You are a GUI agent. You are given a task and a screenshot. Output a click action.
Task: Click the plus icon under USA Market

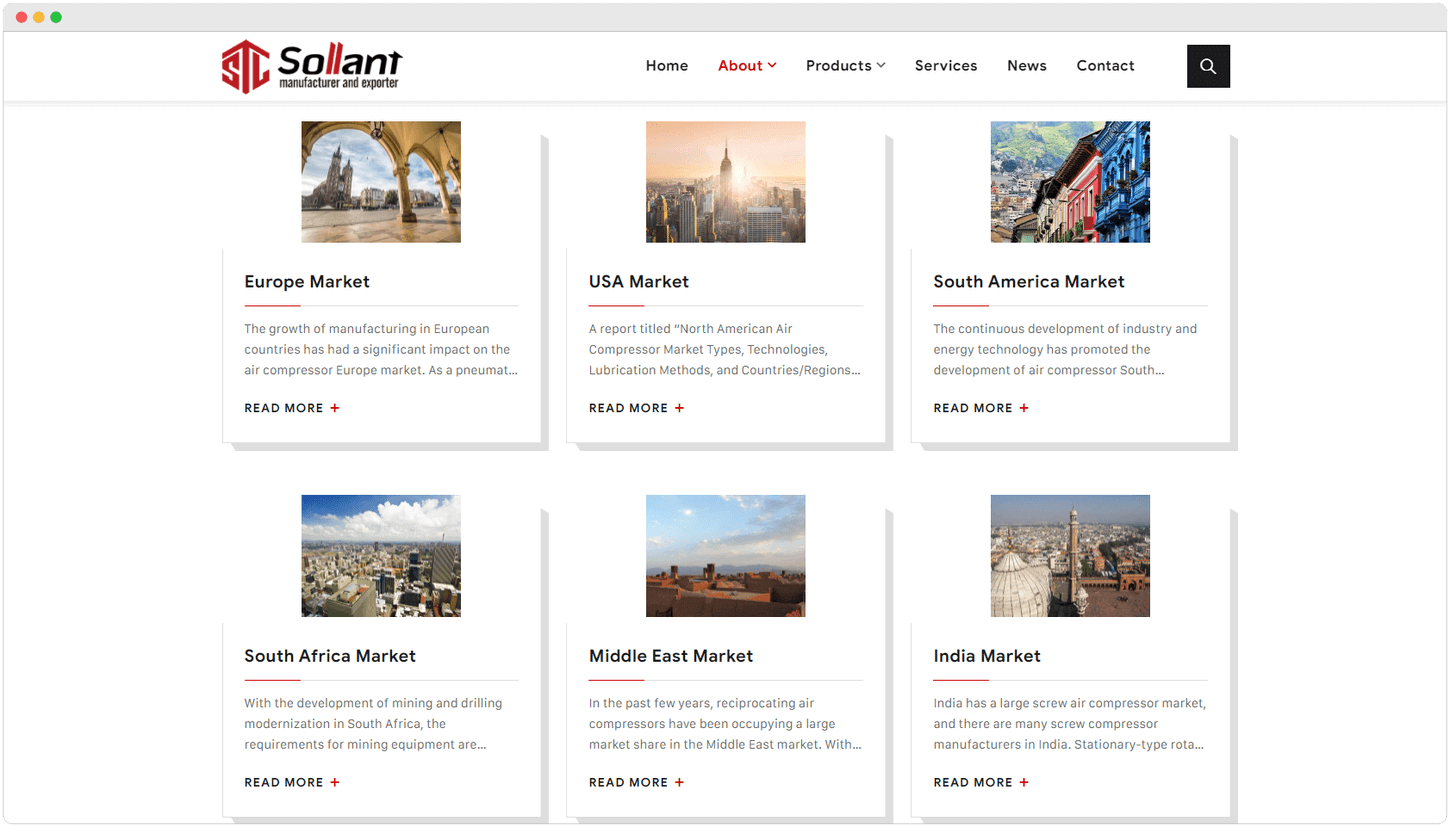pyautogui.click(x=679, y=408)
